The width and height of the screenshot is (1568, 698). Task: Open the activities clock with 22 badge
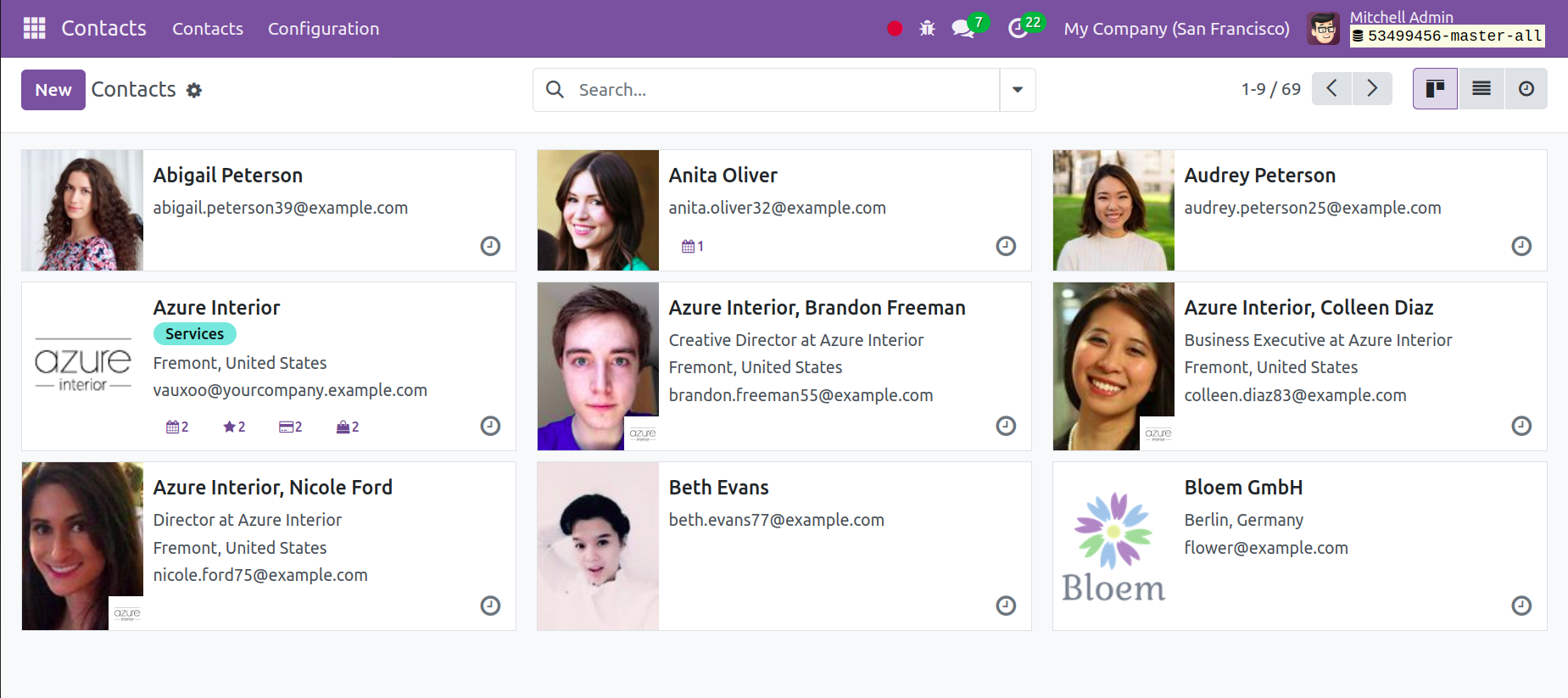1018,29
